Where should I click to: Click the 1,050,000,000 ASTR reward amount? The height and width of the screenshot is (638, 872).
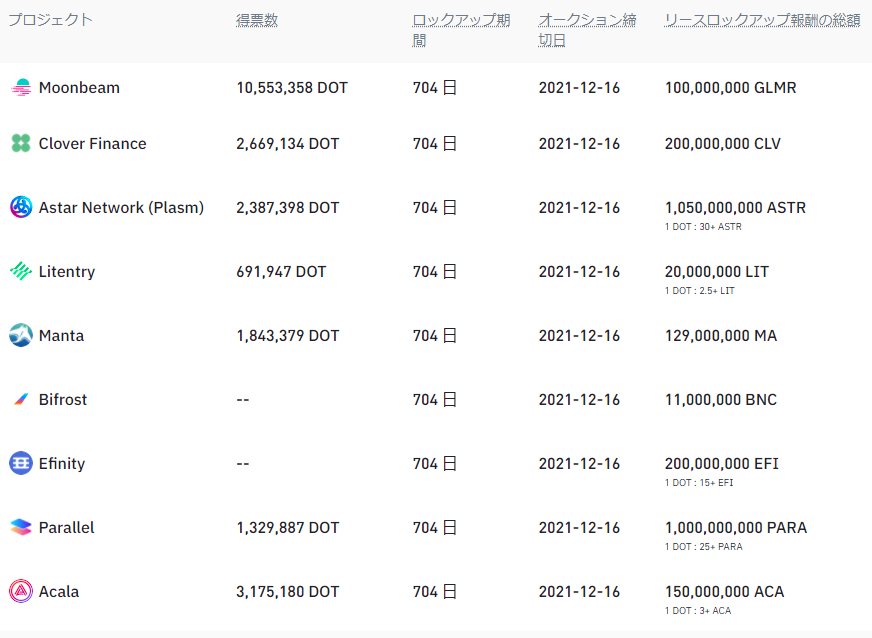735,207
